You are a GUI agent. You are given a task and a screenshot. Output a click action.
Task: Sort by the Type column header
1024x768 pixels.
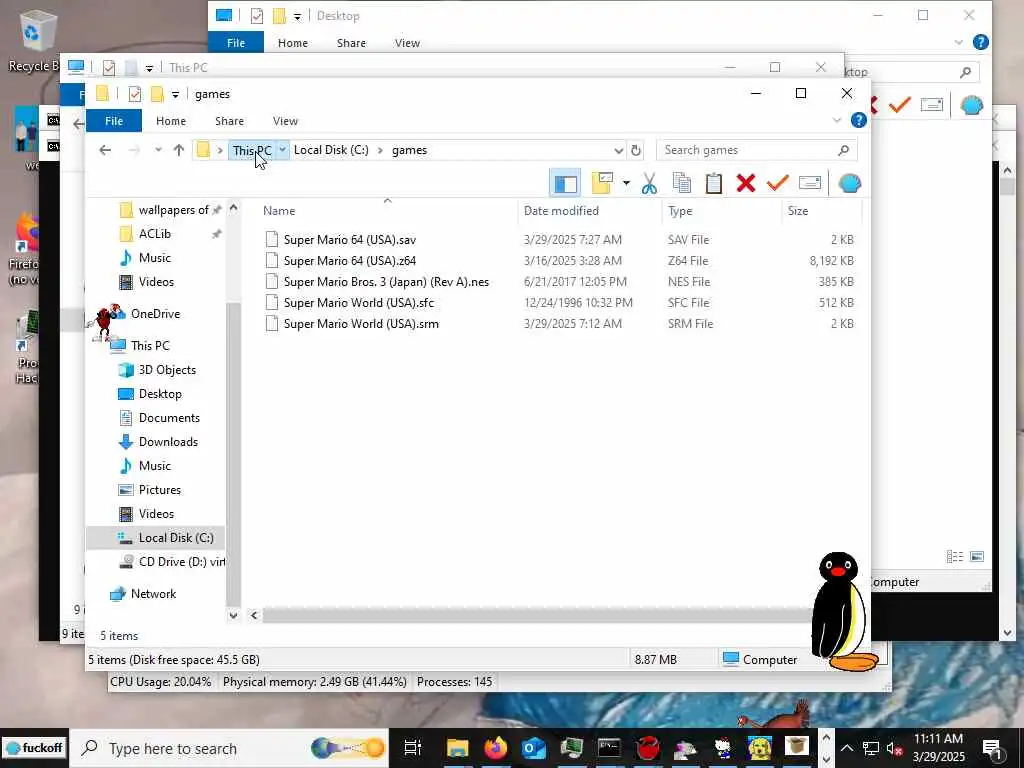(x=680, y=211)
